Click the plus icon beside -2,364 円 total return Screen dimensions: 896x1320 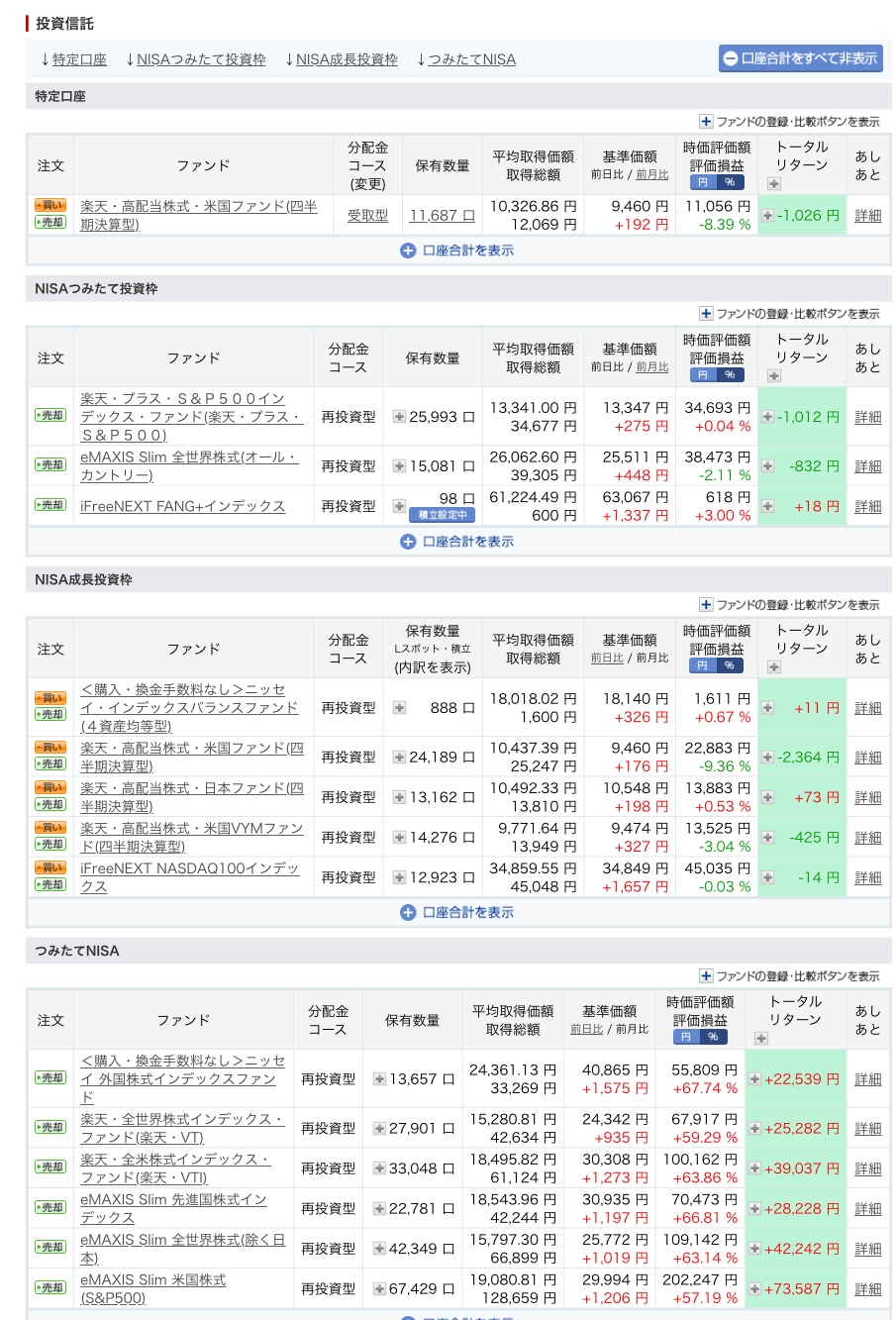coord(767,758)
